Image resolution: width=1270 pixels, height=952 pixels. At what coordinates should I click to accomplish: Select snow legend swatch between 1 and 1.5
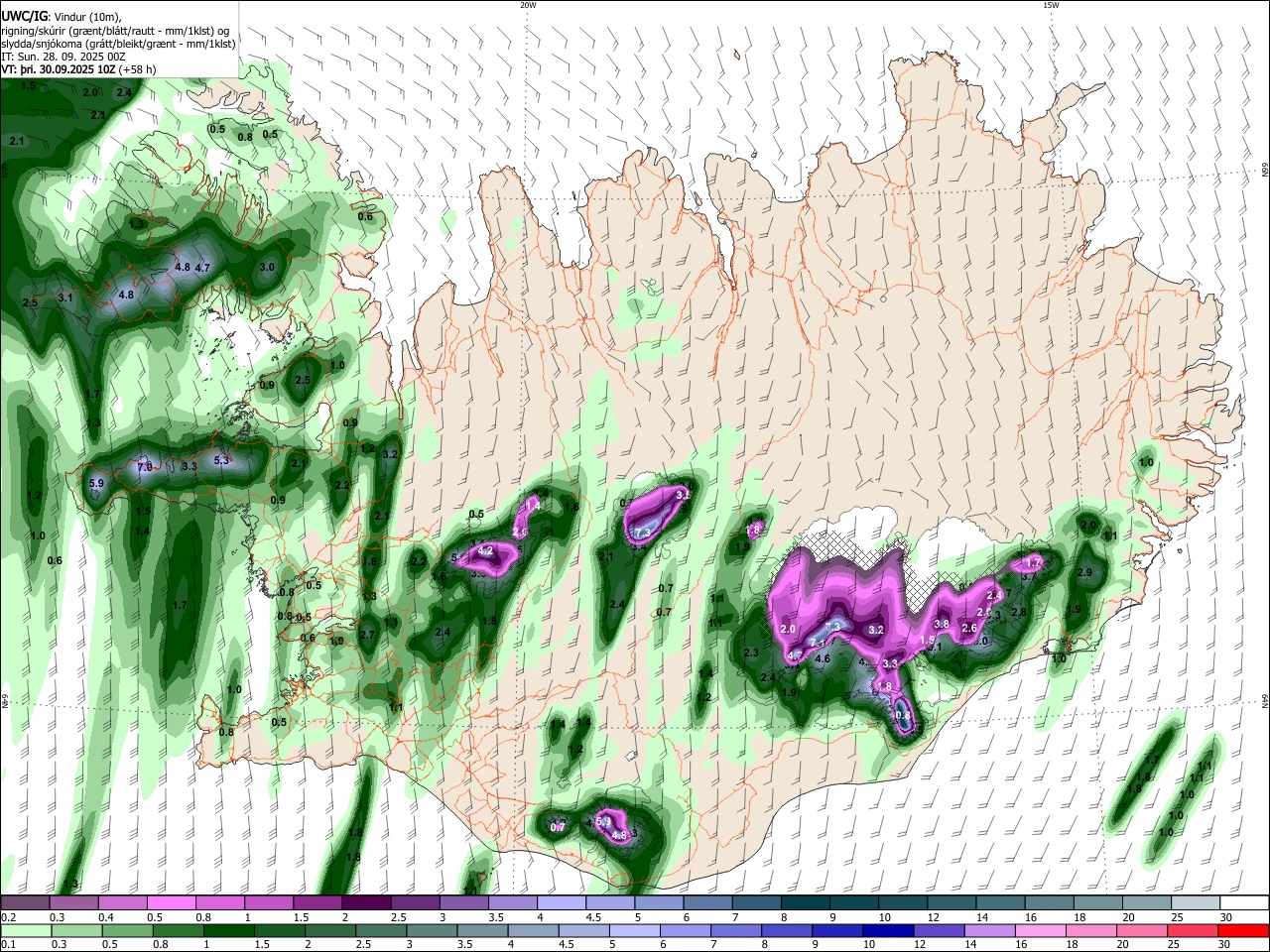[269, 902]
